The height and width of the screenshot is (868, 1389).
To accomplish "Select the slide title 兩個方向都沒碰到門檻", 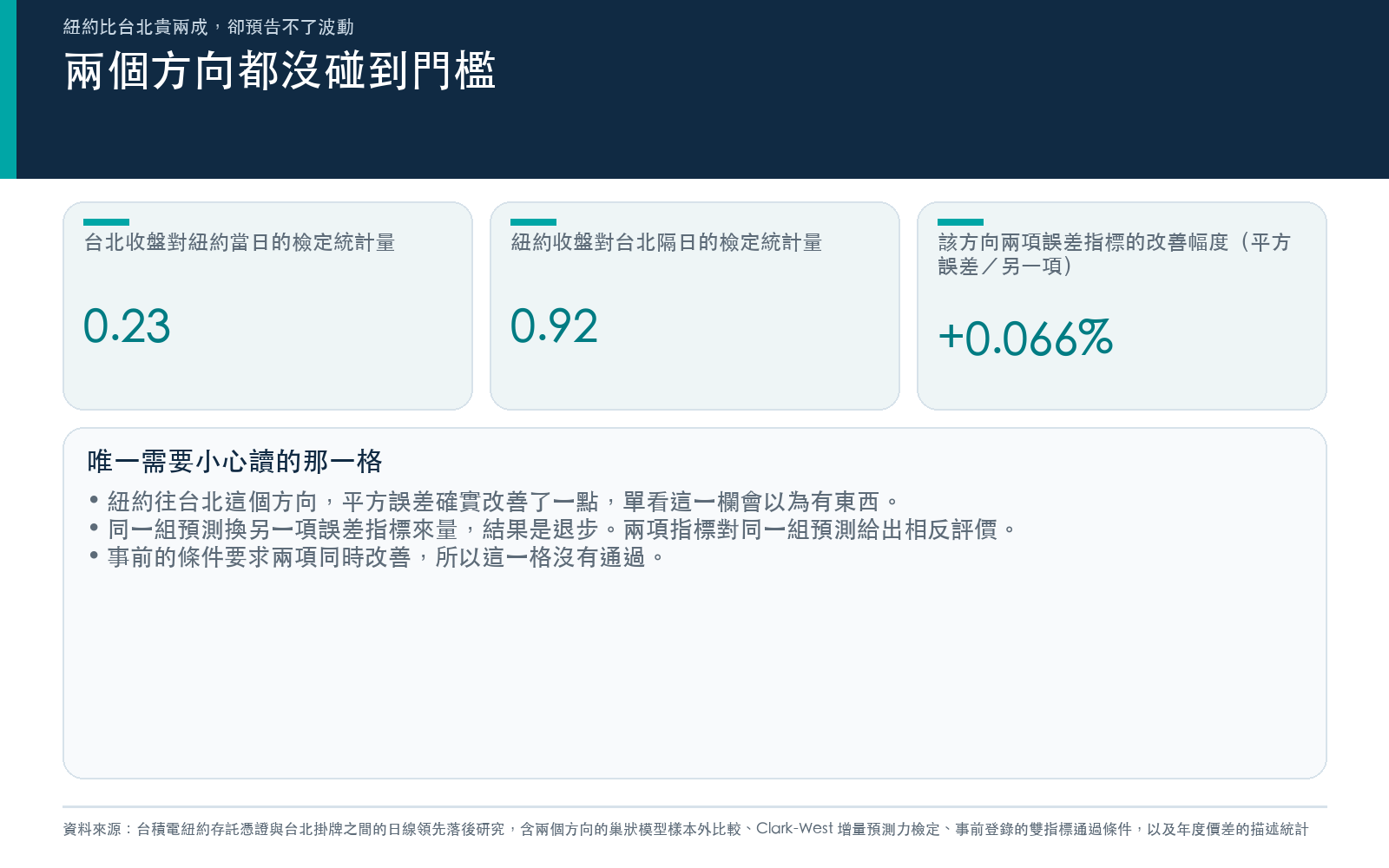I will click(x=280, y=71).
